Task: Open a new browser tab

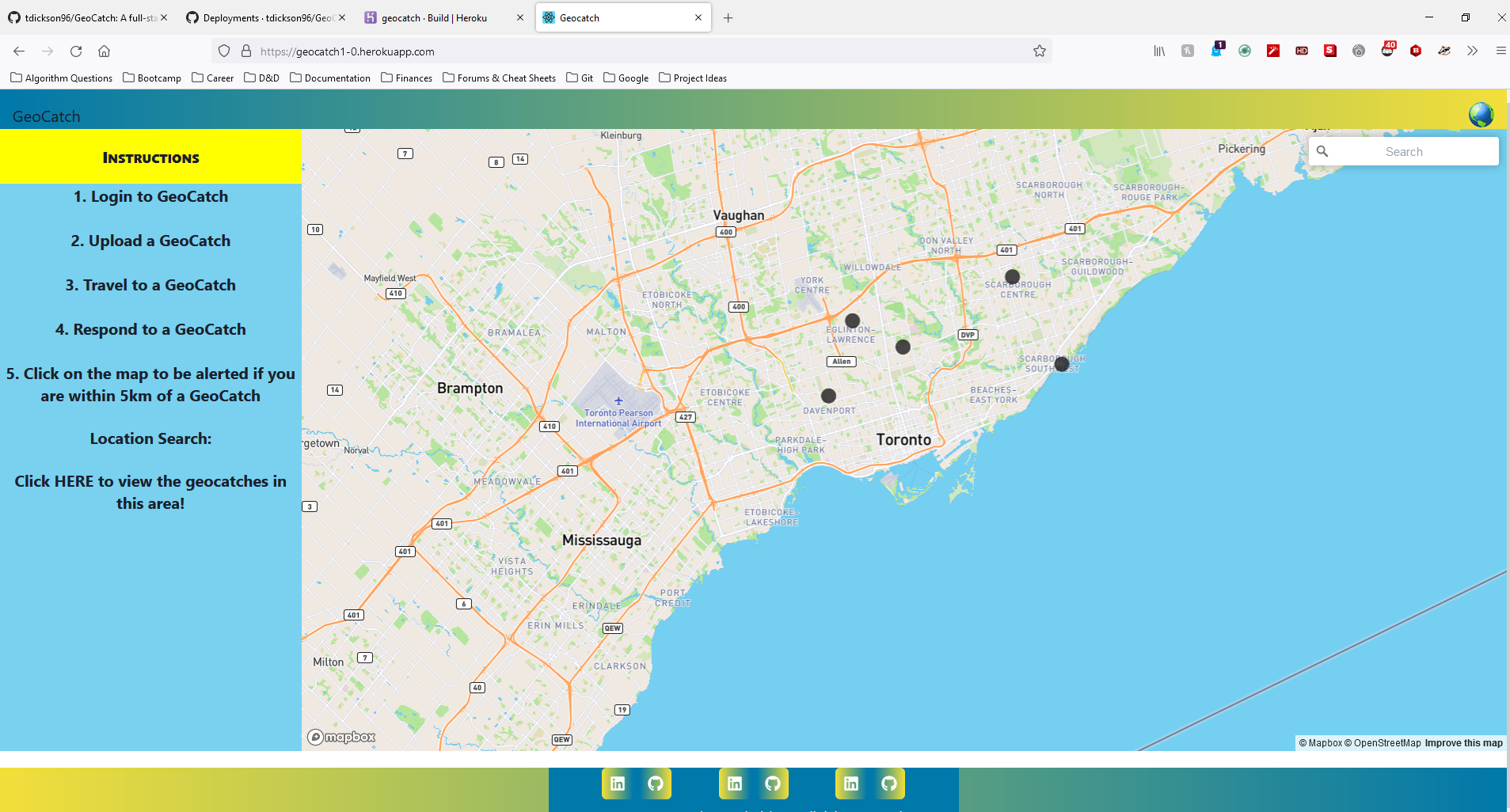Action: click(728, 17)
